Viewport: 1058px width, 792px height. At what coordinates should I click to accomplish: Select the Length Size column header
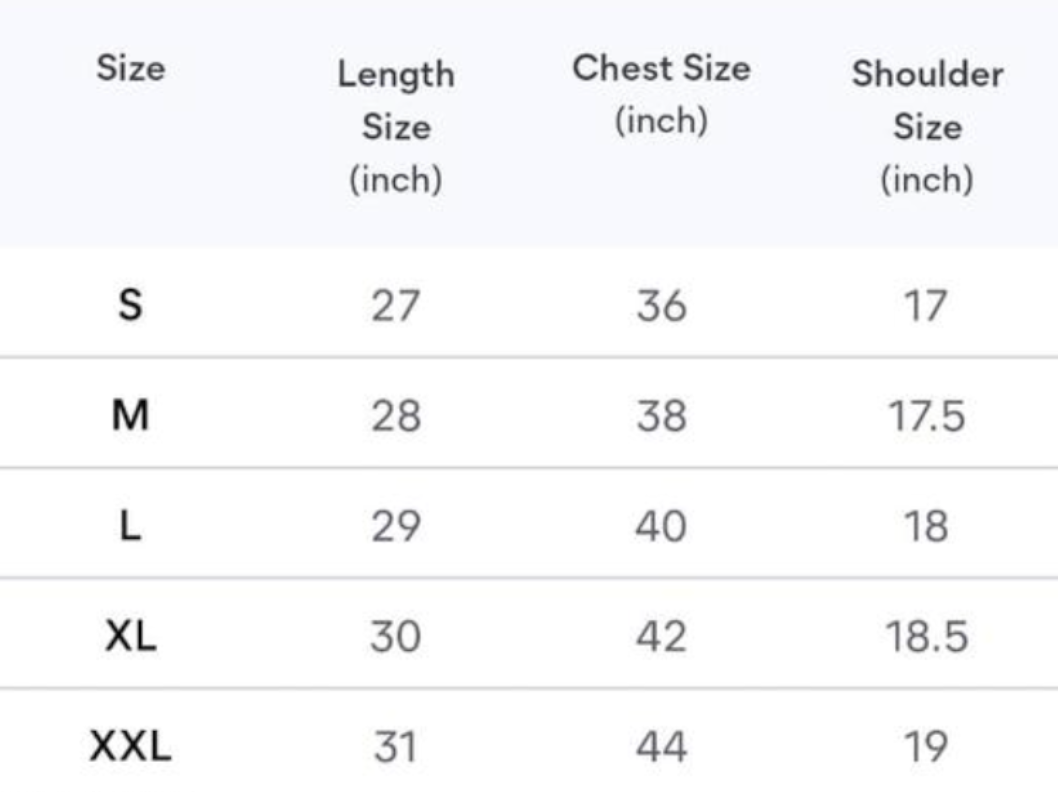[x=395, y=126]
